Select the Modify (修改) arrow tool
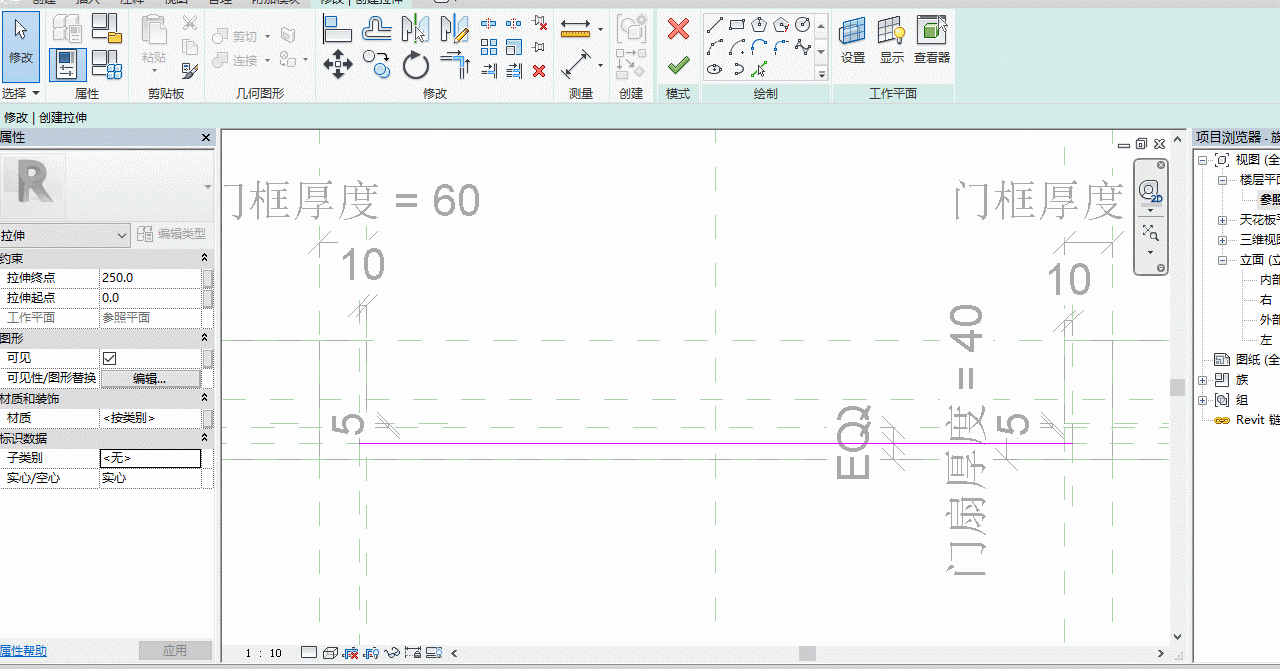1280x669 pixels. [x=21, y=46]
